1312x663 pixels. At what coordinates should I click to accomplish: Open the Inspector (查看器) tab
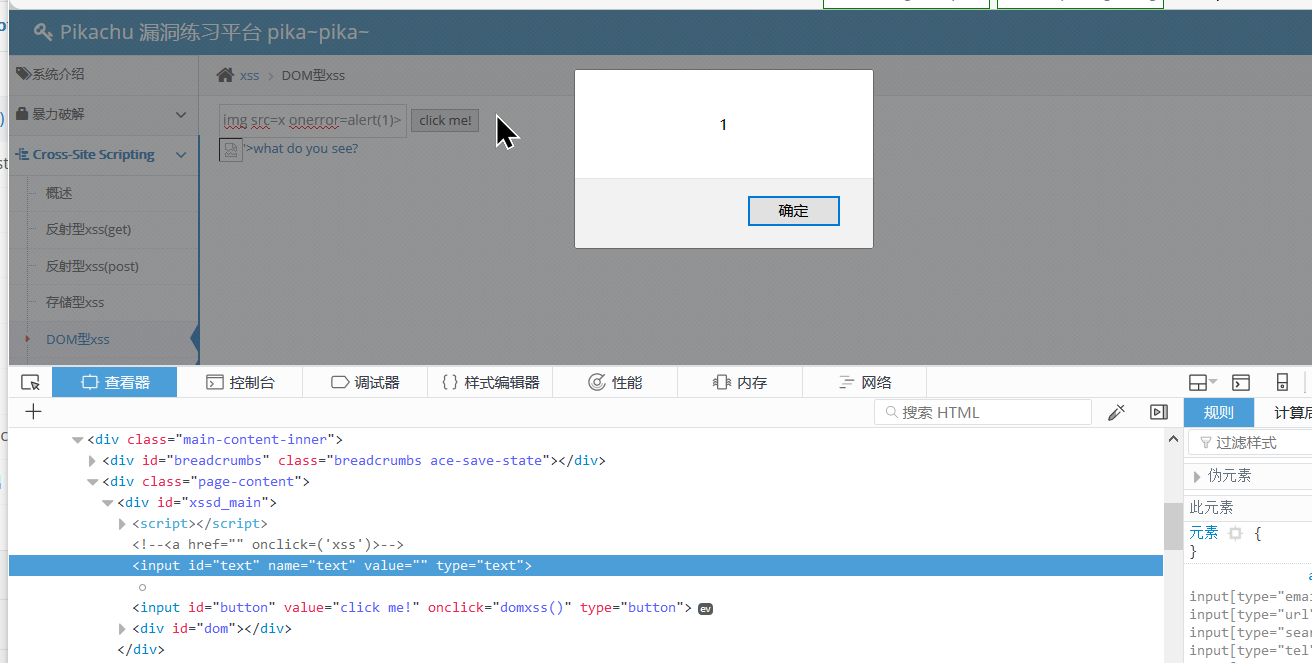pyautogui.click(x=114, y=382)
